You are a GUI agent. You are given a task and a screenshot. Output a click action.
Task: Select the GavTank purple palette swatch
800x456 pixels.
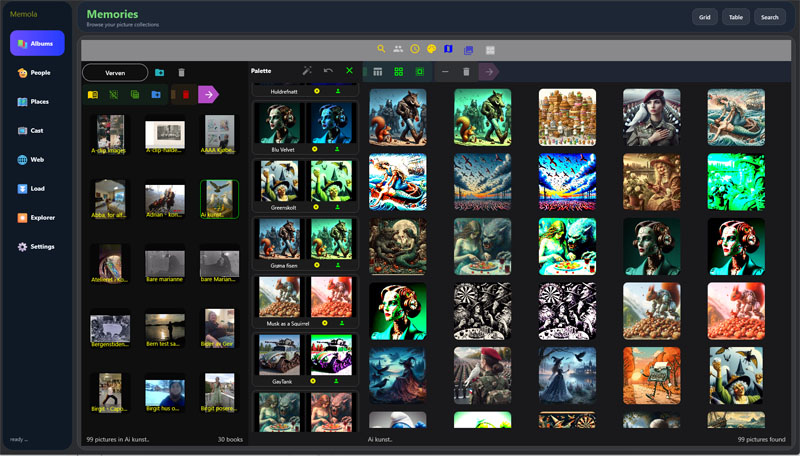point(332,355)
